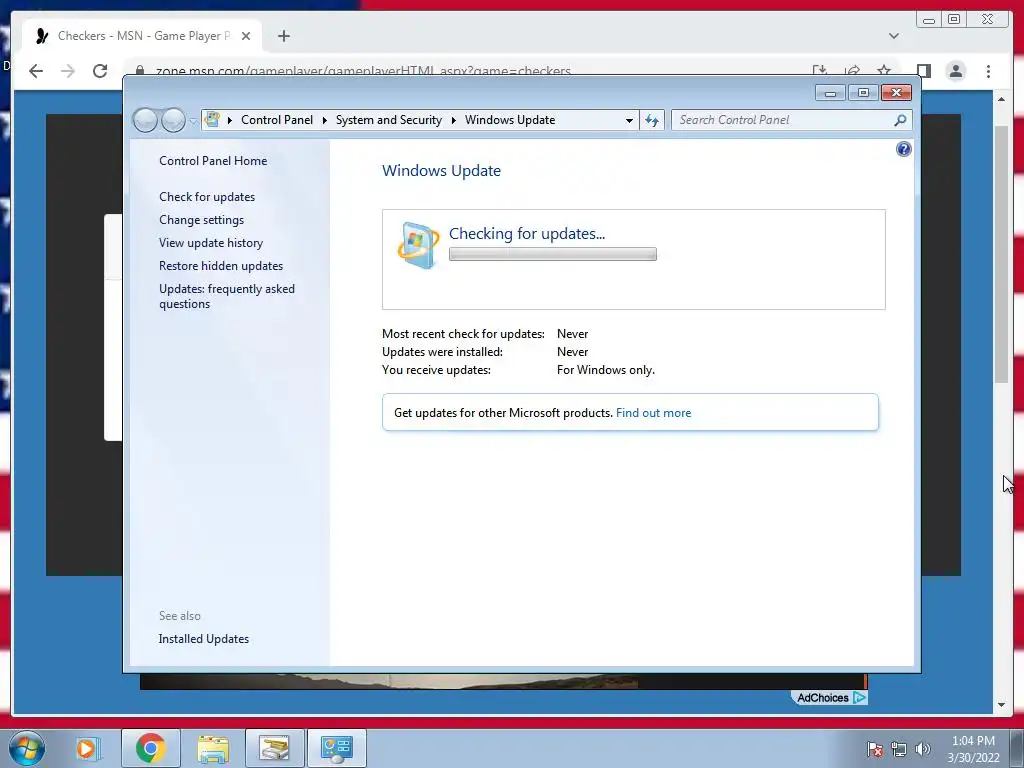The width and height of the screenshot is (1024, 768).
Task: Click Check for updates
Action: coord(207,197)
